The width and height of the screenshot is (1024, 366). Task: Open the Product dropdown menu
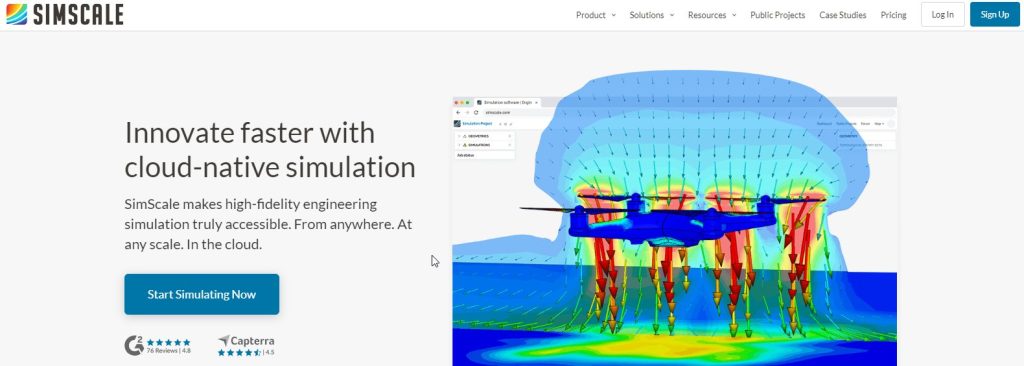tap(596, 15)
